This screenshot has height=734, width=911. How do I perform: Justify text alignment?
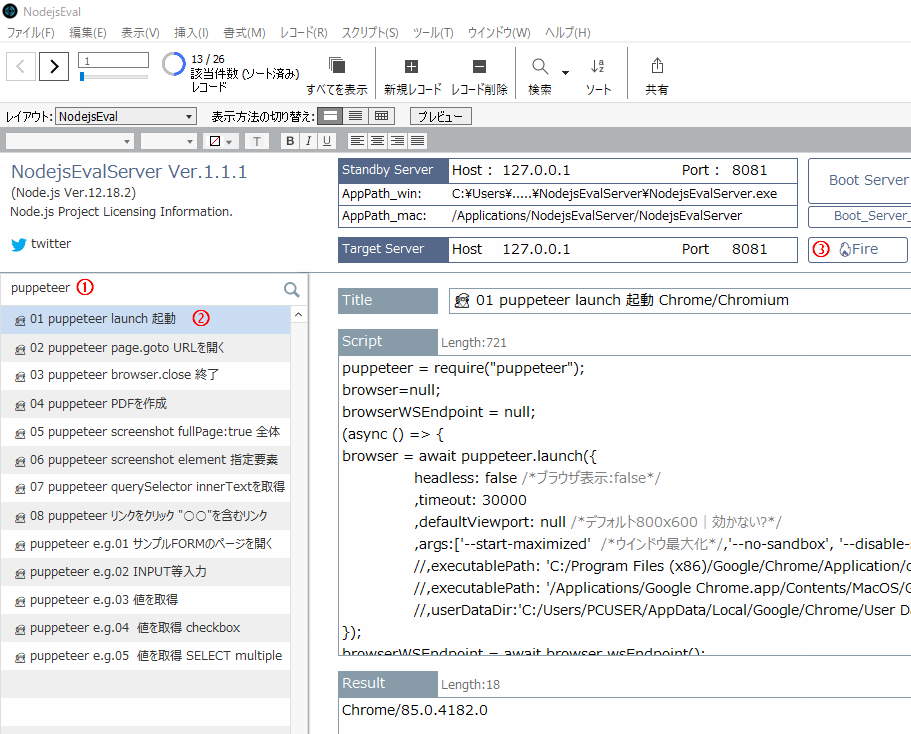(417, 141)
